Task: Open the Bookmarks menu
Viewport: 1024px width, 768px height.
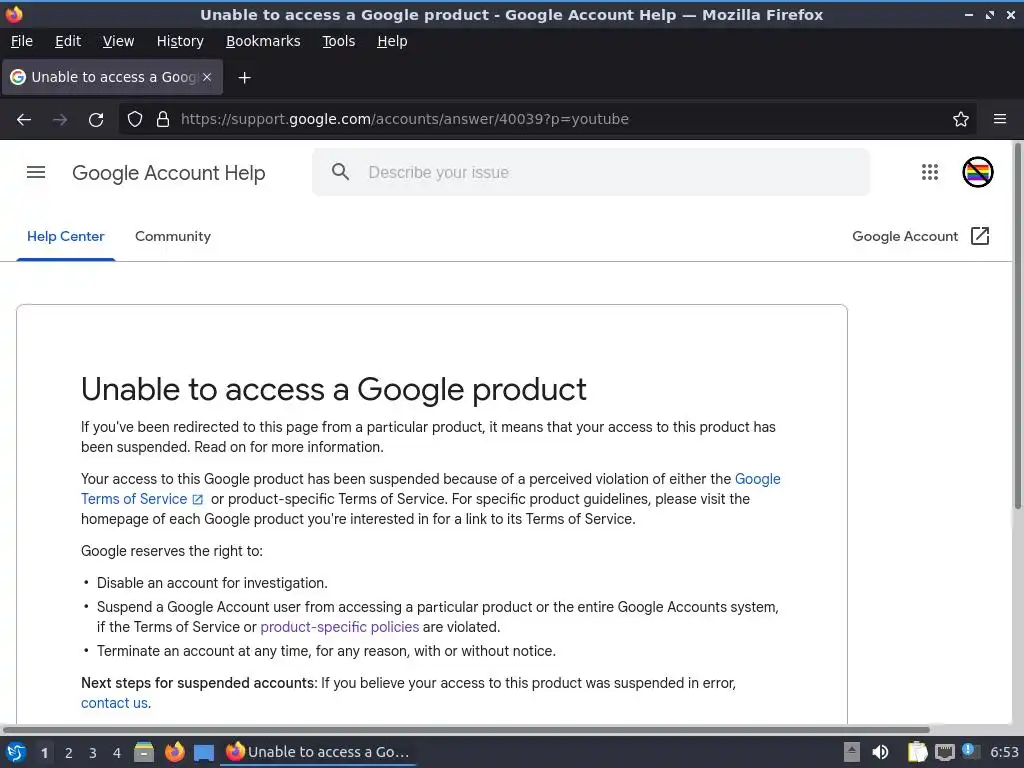Action: [263, 41]
